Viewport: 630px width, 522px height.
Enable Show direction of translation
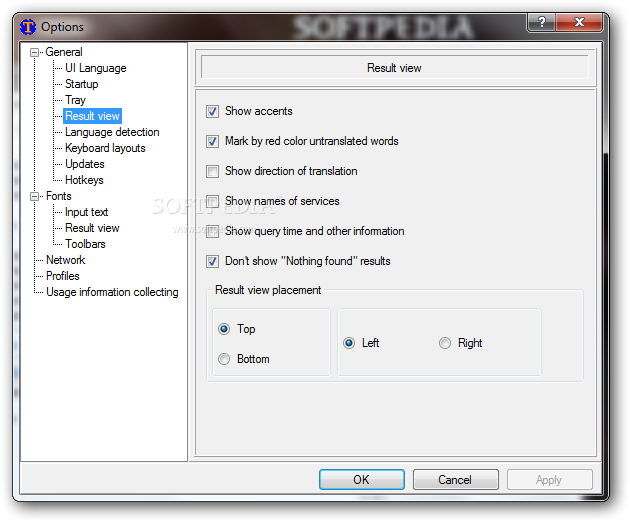click(x=213, y=171)
